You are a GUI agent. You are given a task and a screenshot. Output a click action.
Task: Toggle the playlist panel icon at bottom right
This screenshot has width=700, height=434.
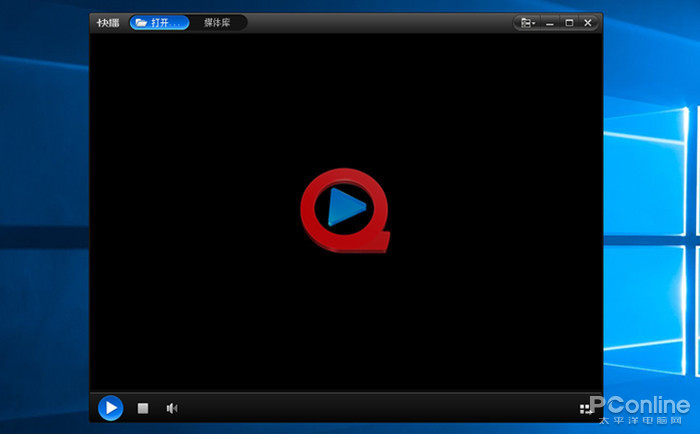pos(585,409)
